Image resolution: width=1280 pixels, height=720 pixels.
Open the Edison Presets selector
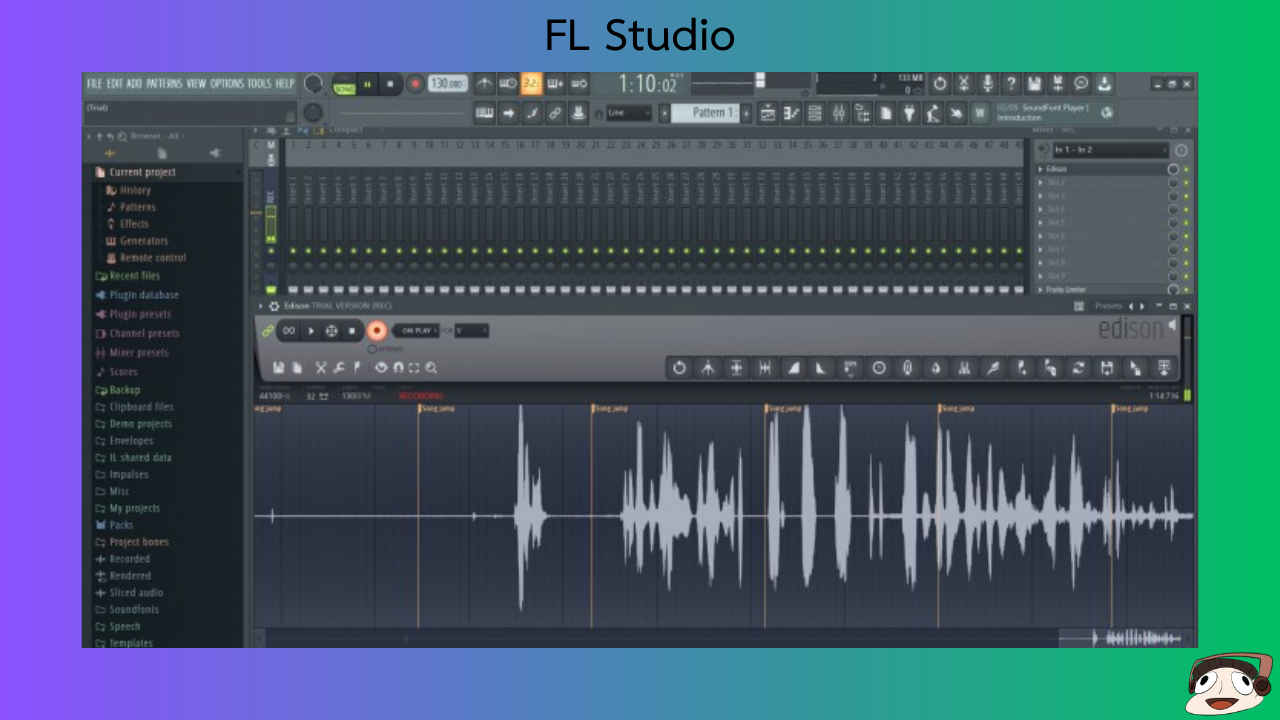click(1107, 306)
